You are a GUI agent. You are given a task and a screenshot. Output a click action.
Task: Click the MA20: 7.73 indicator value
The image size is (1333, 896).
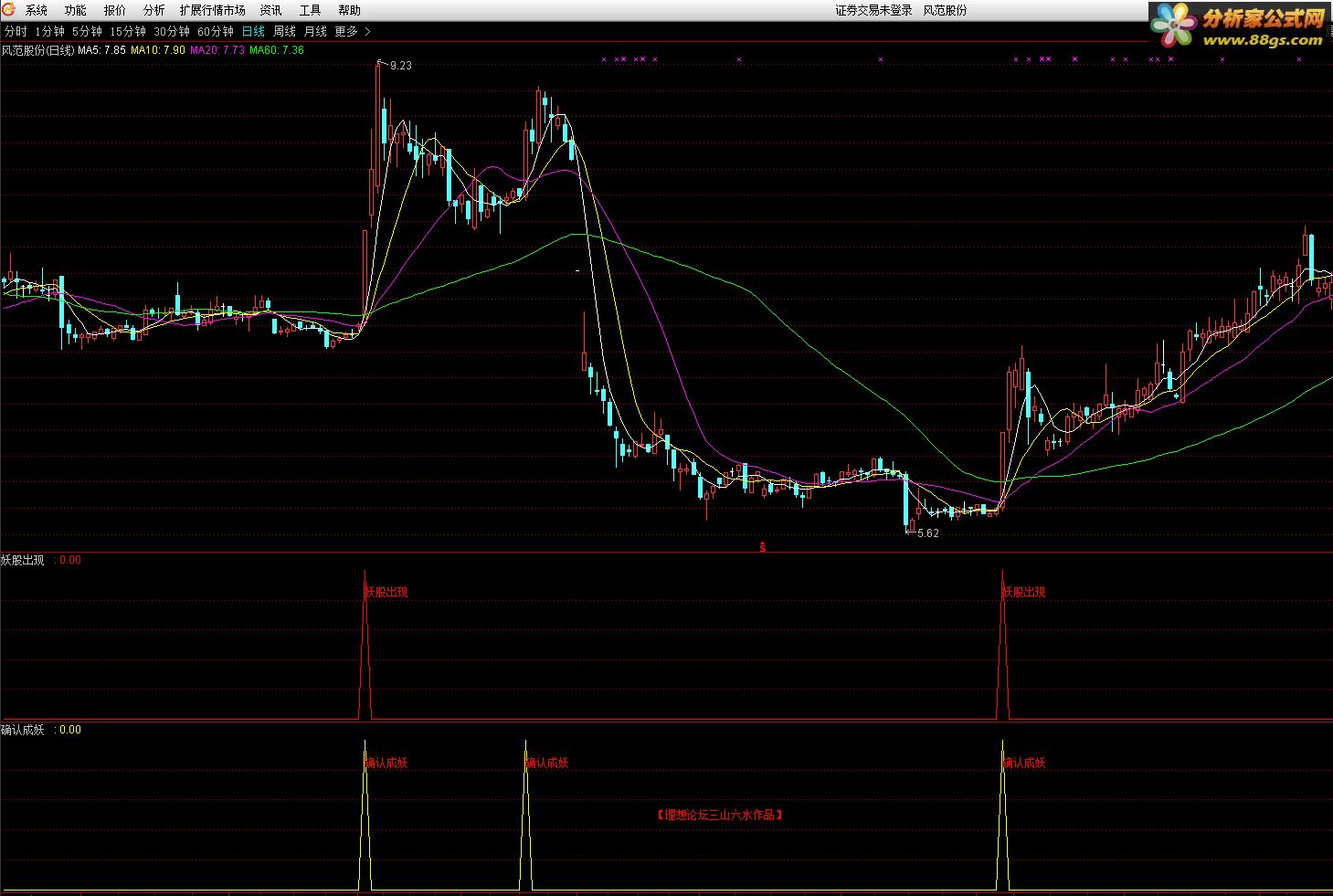point(217,50)
